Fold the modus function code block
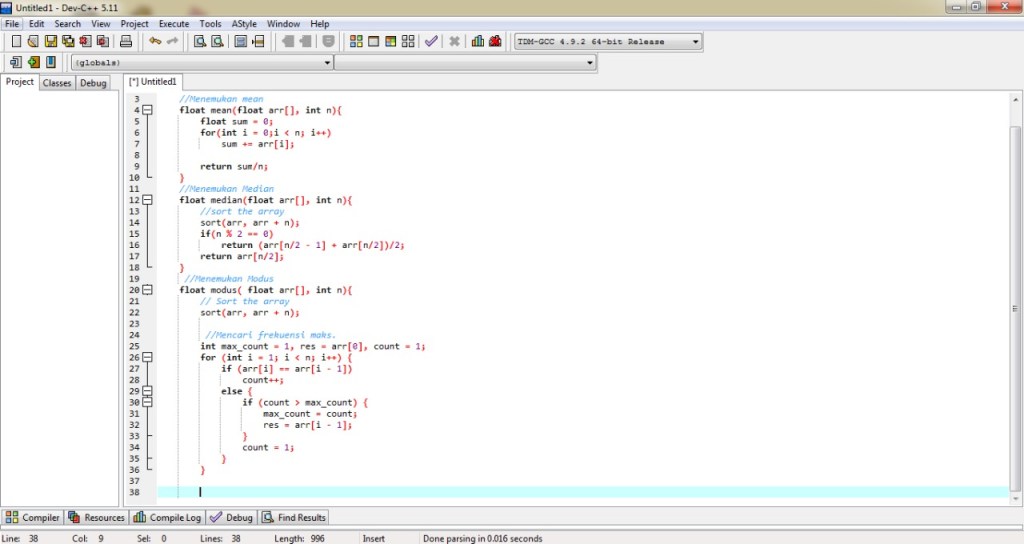 [x=147, y=290]
